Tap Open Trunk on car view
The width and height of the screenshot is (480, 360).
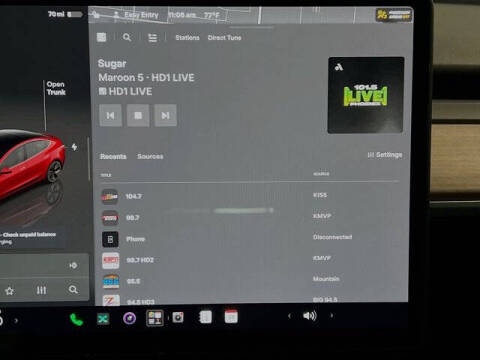point(56,88)
